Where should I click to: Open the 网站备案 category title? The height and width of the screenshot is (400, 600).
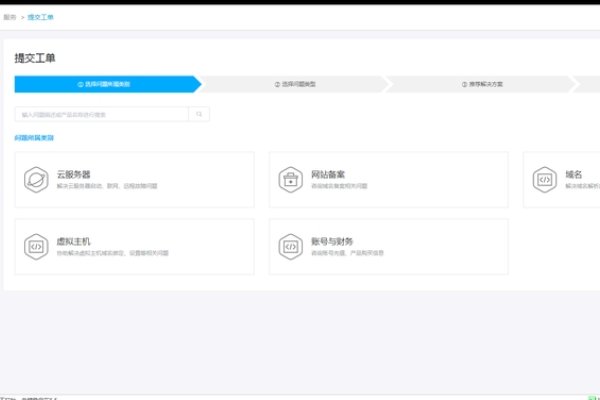(328, 175)
